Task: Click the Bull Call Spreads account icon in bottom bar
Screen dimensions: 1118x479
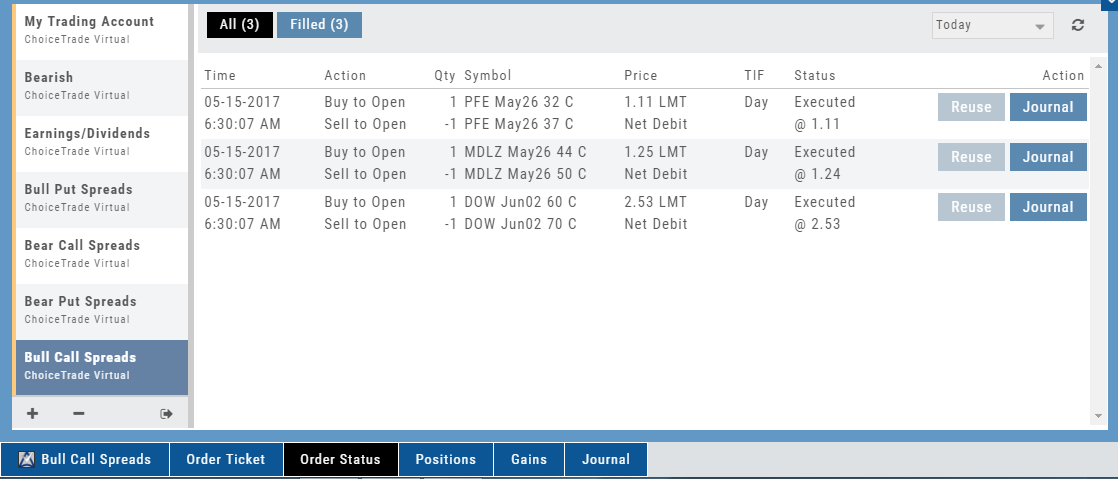Action: (x=27, y=460)
